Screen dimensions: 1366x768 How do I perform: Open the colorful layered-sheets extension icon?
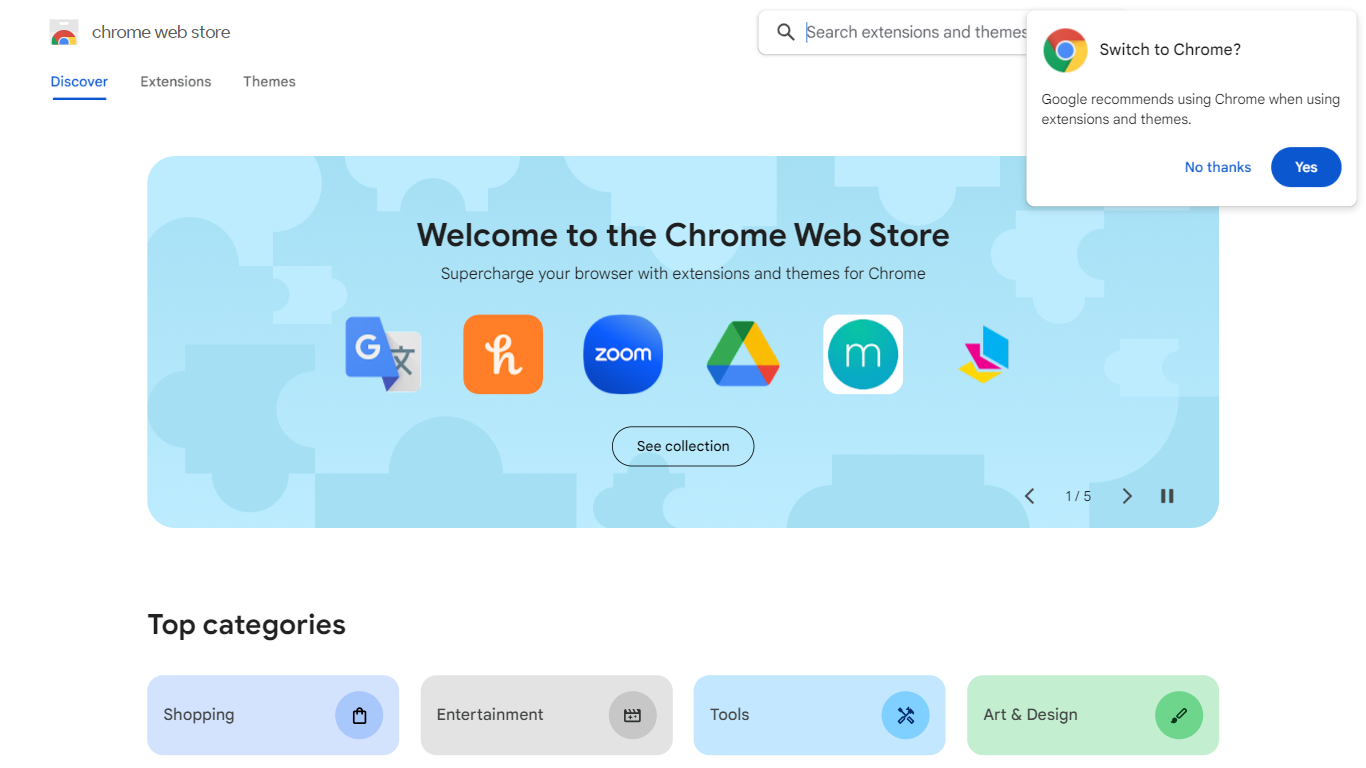coord(984,354)
